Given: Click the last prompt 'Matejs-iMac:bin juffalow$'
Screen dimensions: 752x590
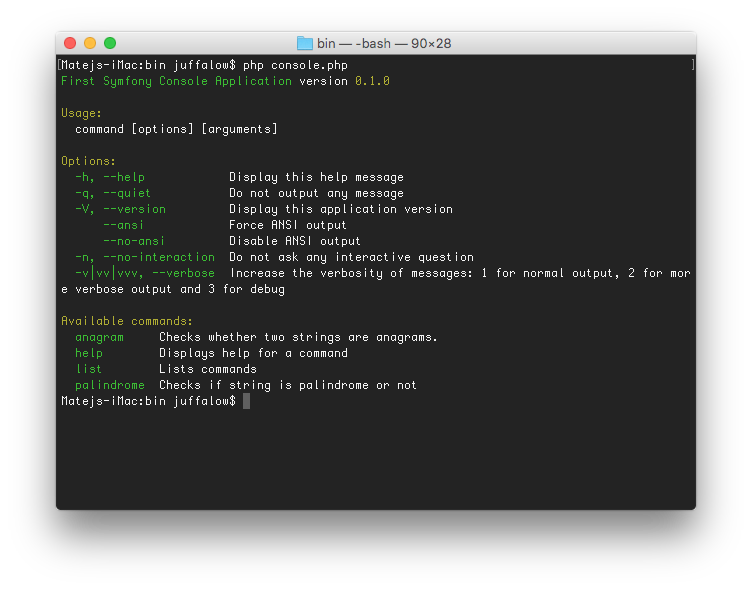Looking at the screenshot, I should [x=149, y=401].
